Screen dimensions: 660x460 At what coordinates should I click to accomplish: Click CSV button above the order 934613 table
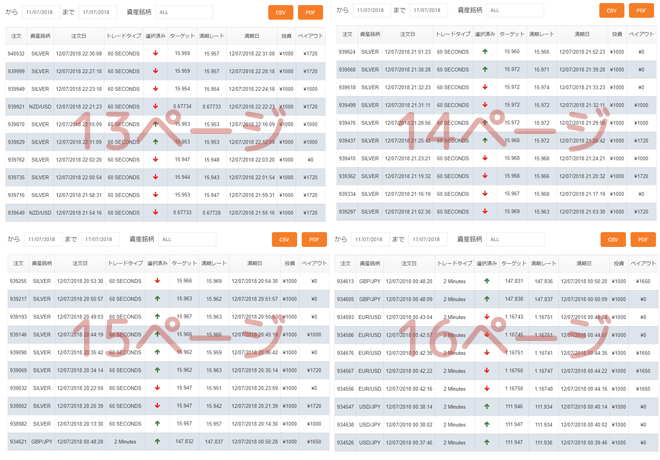point(613,239)
